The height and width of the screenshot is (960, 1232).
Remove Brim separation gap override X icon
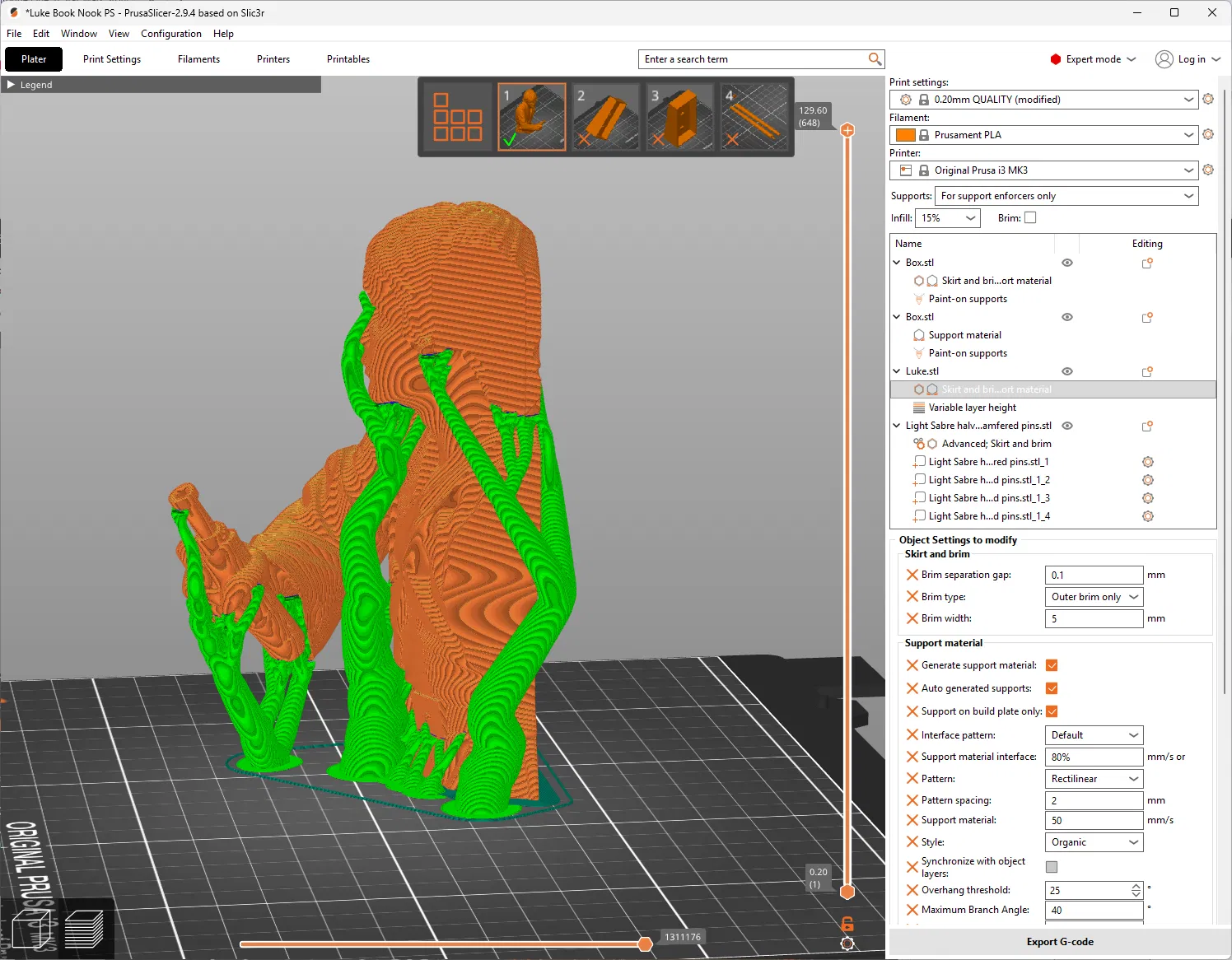tap(912, 575)
